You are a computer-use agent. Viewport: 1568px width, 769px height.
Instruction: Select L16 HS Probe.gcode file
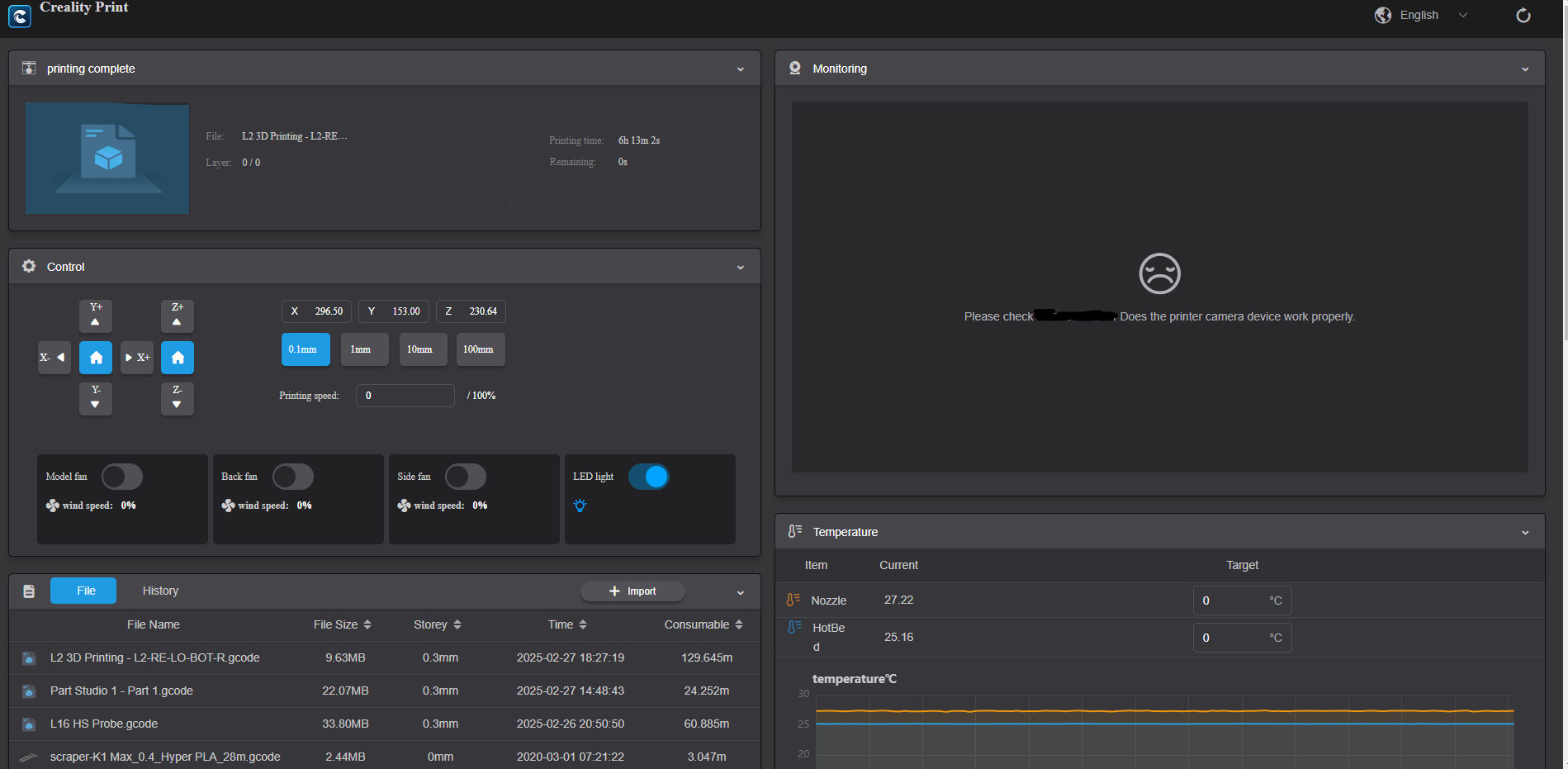pyautogui.click(x=385, y=724)
